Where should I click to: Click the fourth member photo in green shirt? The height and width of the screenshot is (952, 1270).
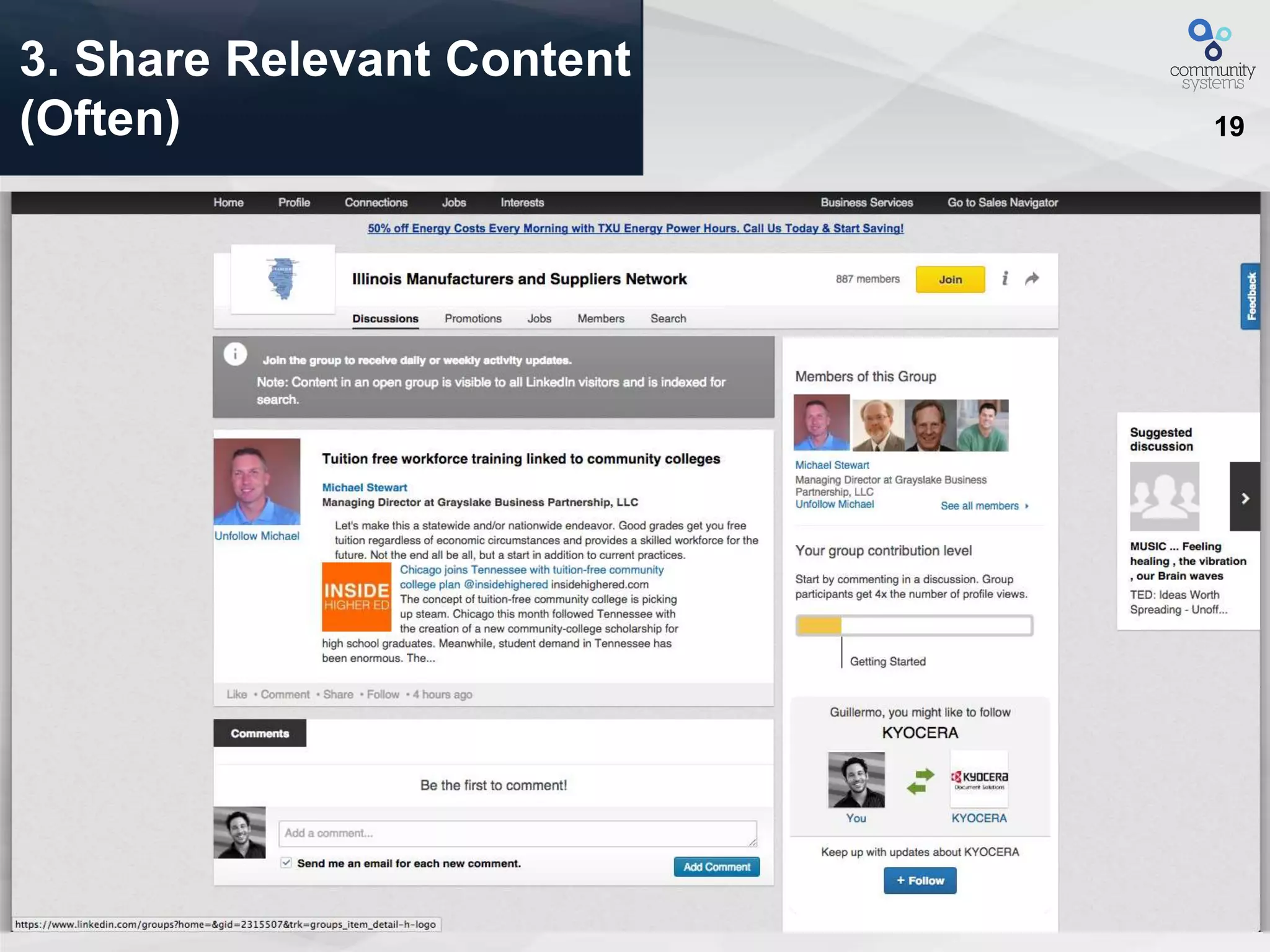click(x=983, y=425)
